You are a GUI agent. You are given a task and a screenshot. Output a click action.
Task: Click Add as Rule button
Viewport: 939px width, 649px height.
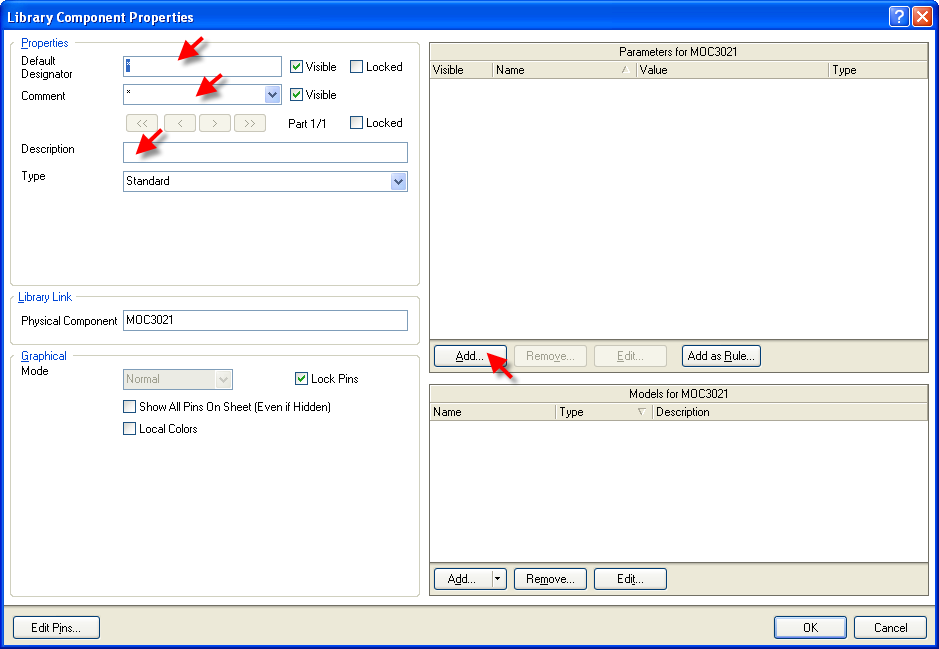tap(721, 356)
